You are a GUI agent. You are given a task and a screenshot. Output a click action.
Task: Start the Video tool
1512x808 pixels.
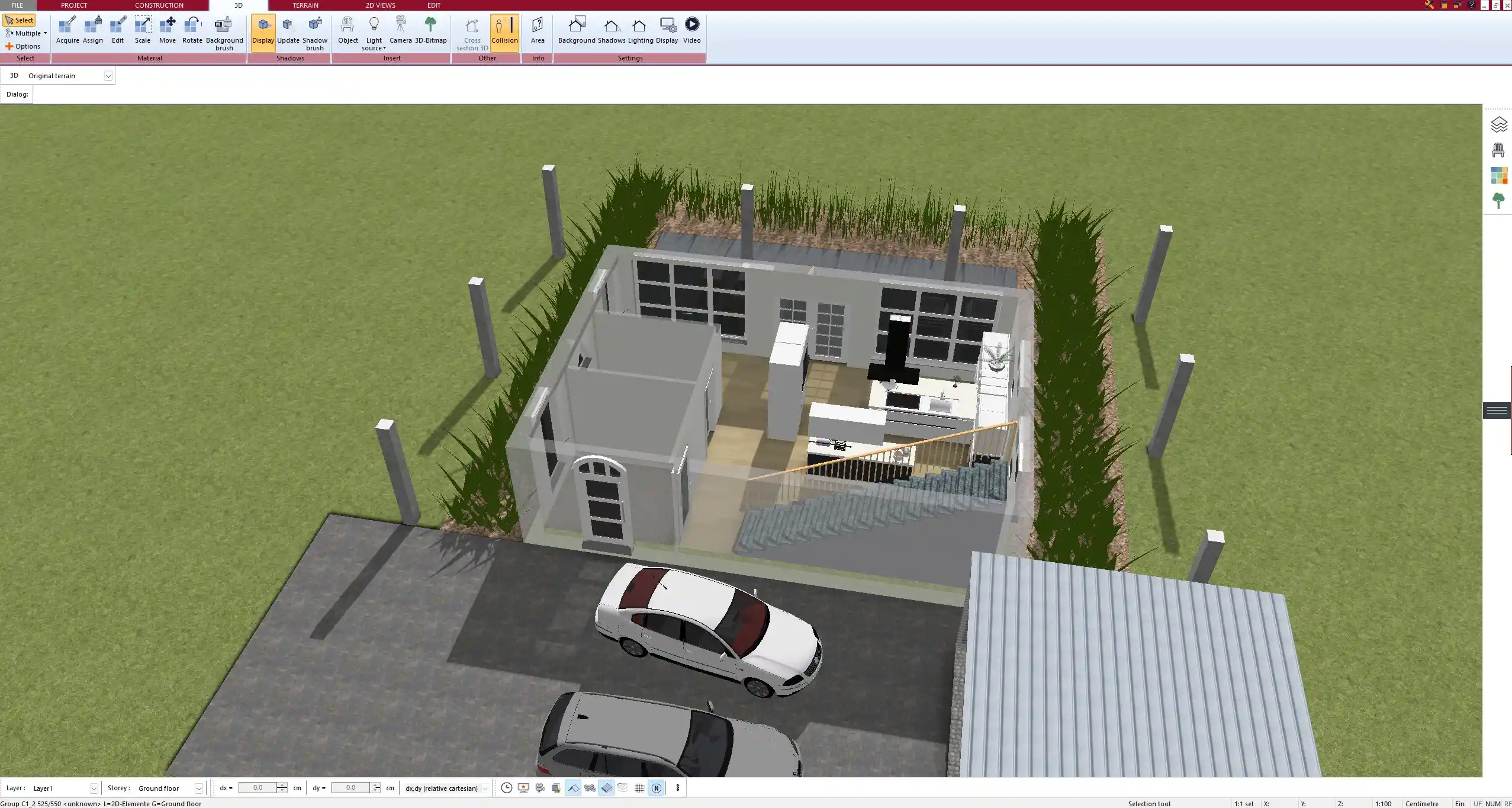(692, 30)
